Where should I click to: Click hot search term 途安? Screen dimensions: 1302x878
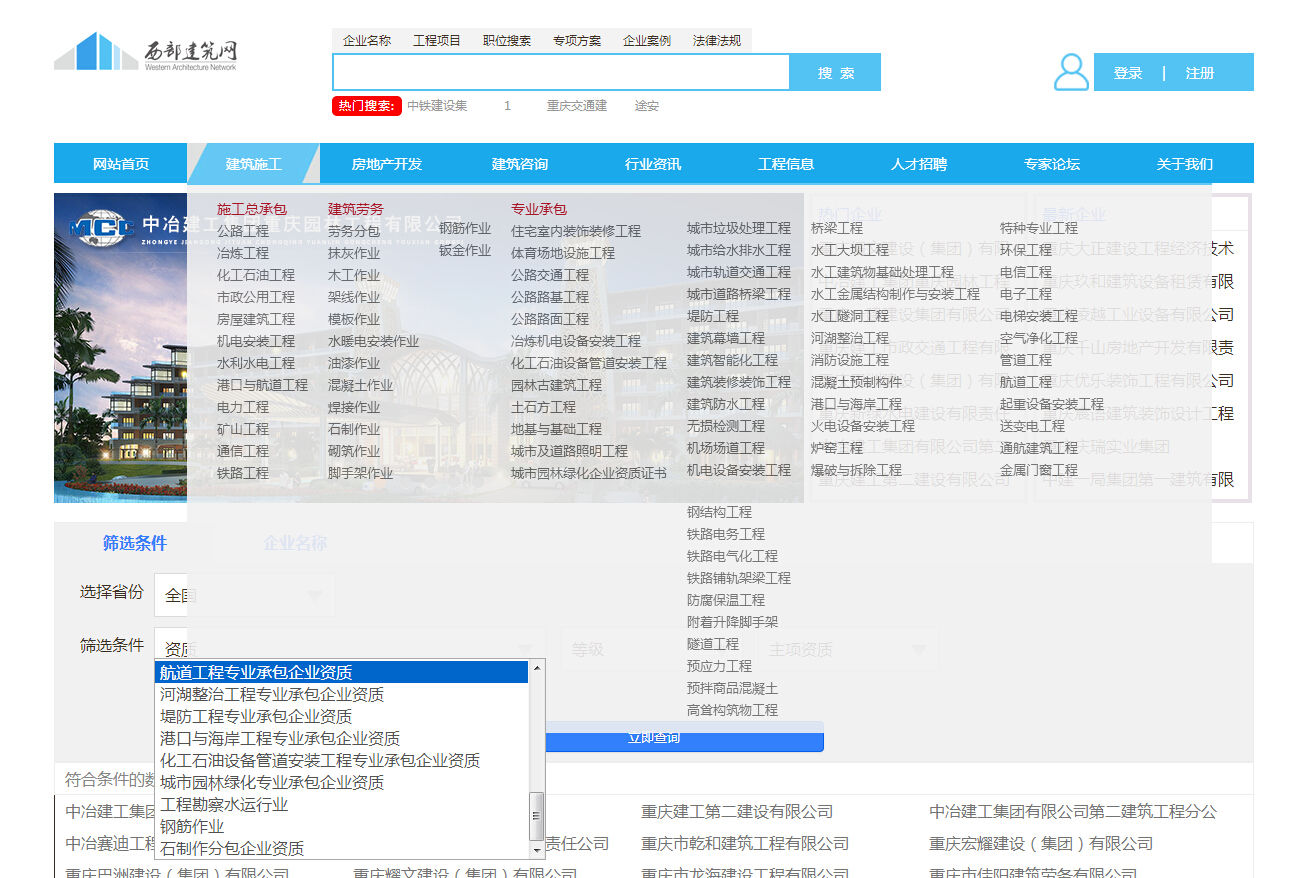coord(647,106)
